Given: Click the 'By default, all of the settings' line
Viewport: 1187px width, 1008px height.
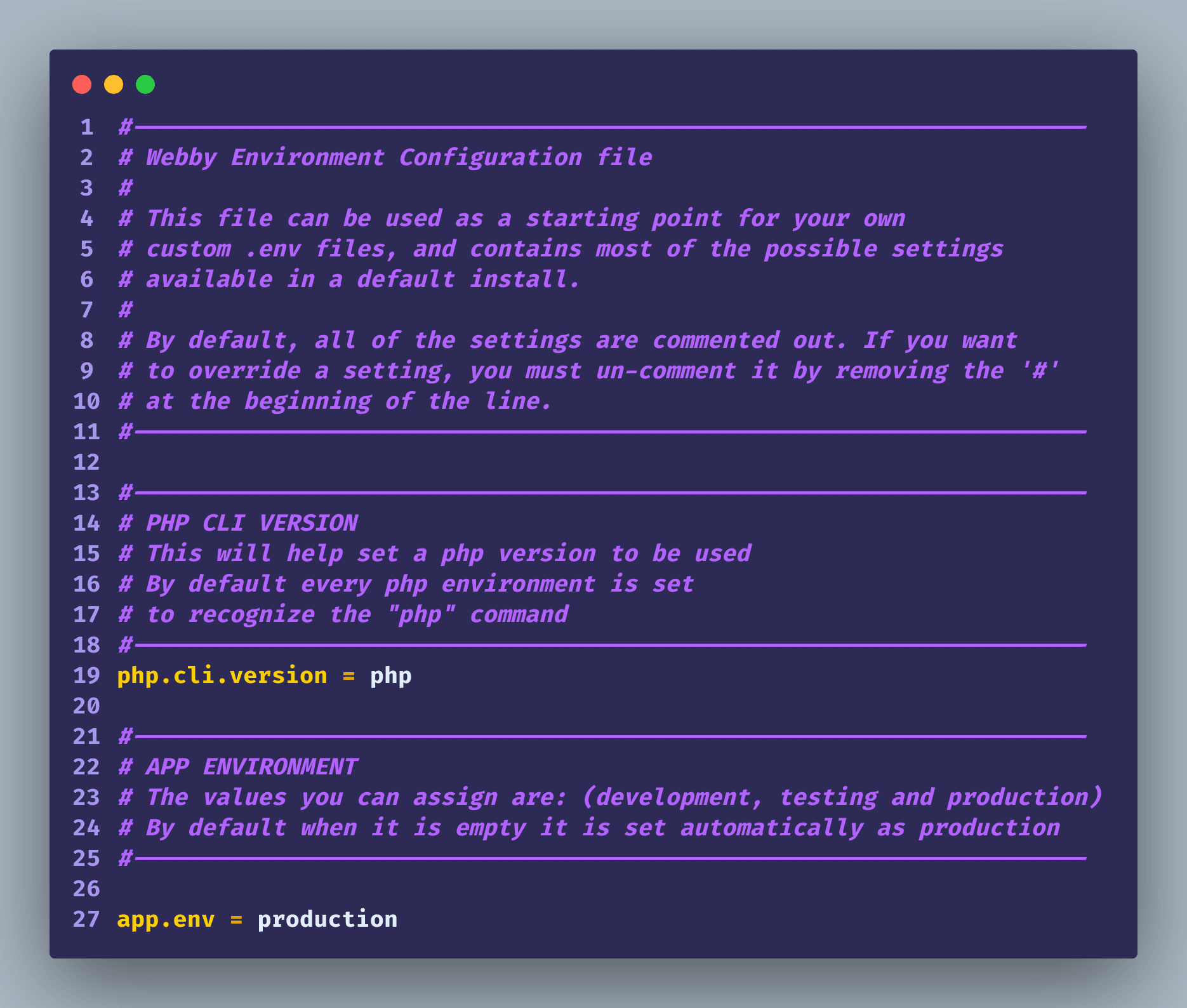Looking at the screenshot, I should [568, 340].
